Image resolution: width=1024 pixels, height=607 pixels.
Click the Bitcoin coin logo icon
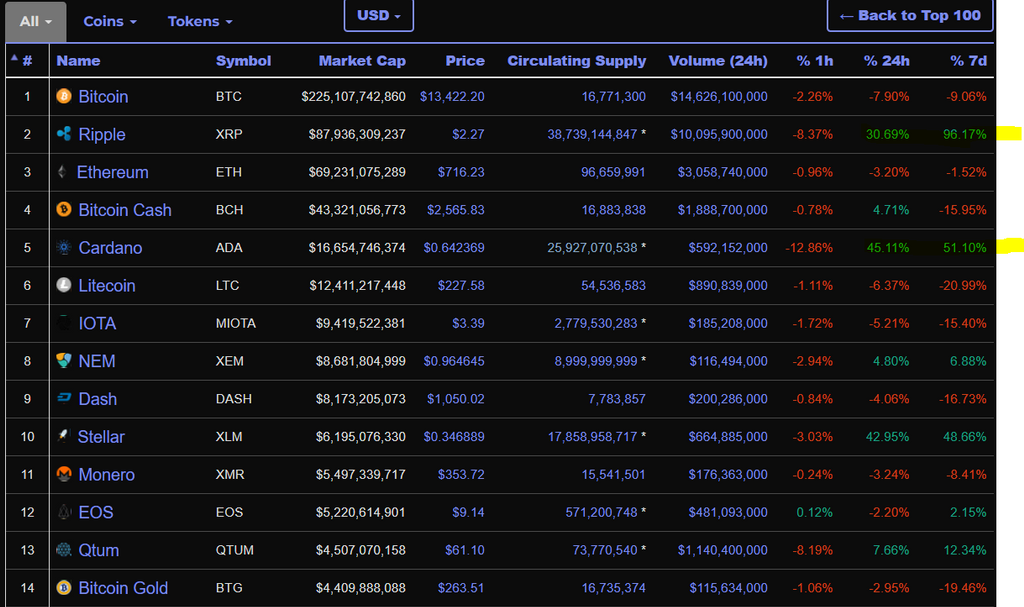[63, 96]
